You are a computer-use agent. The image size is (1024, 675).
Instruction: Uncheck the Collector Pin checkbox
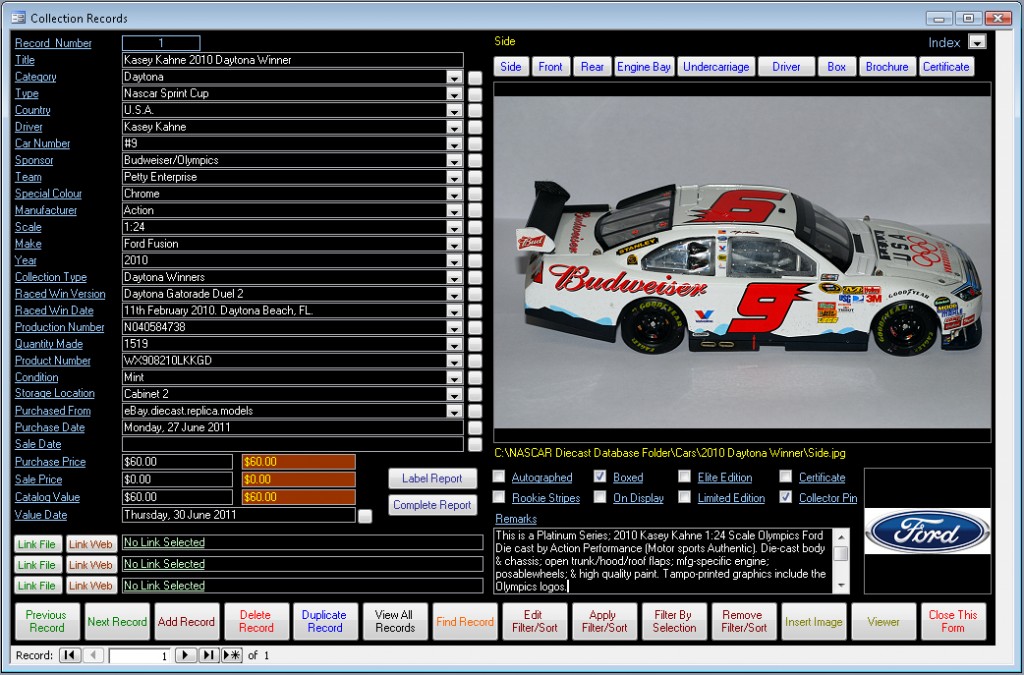(786, 497)
